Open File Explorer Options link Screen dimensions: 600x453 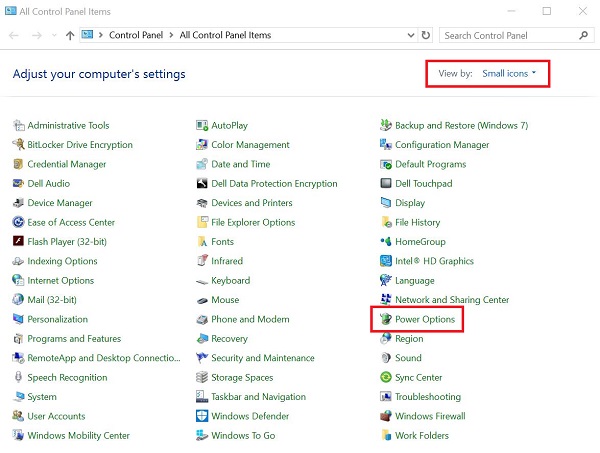click(253, 223)
